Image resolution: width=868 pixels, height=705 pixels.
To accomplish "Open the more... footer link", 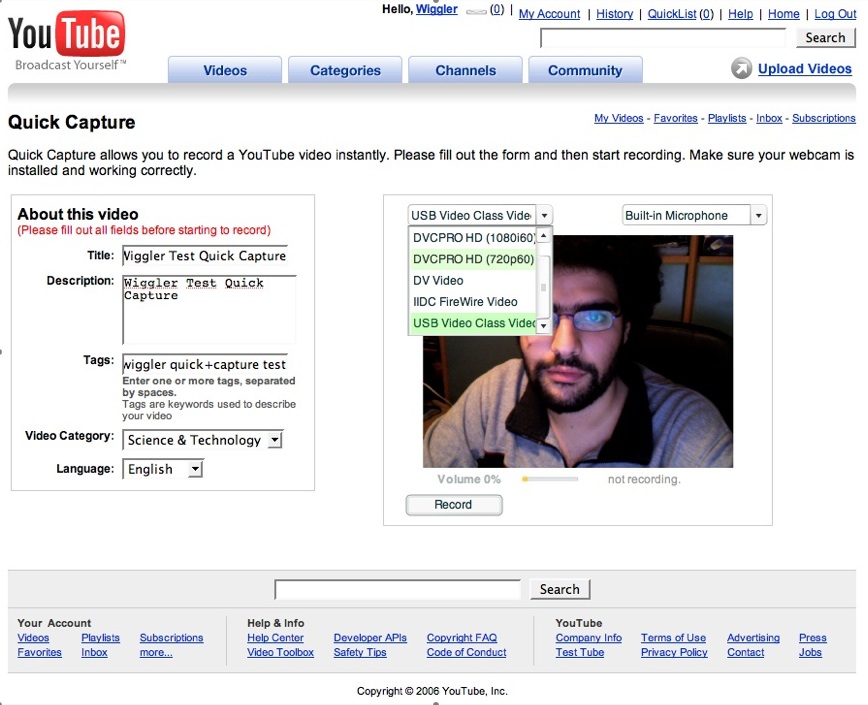I will click(156, 652).
